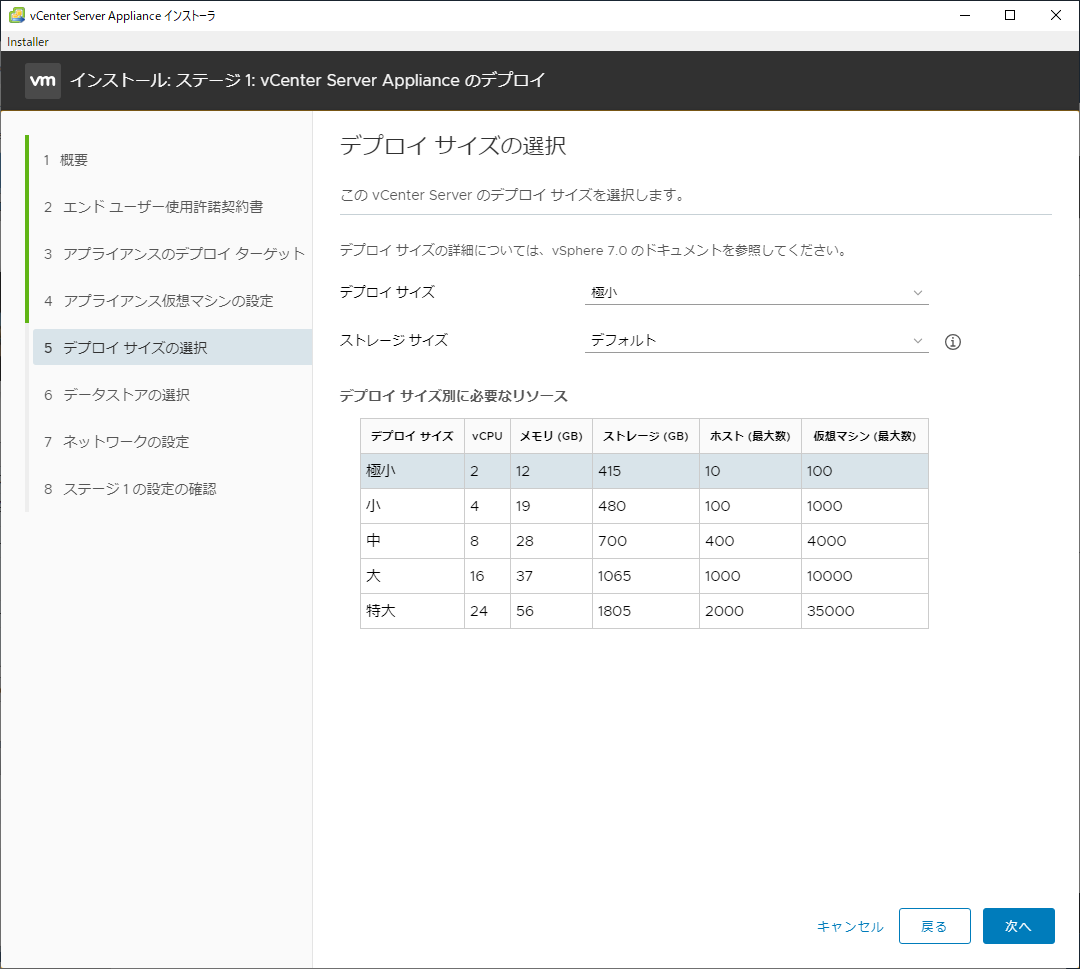Go to step 2 エンド ユーザー使用許諾契約書
1080x969 pixels.
click(x=154, y=207)
